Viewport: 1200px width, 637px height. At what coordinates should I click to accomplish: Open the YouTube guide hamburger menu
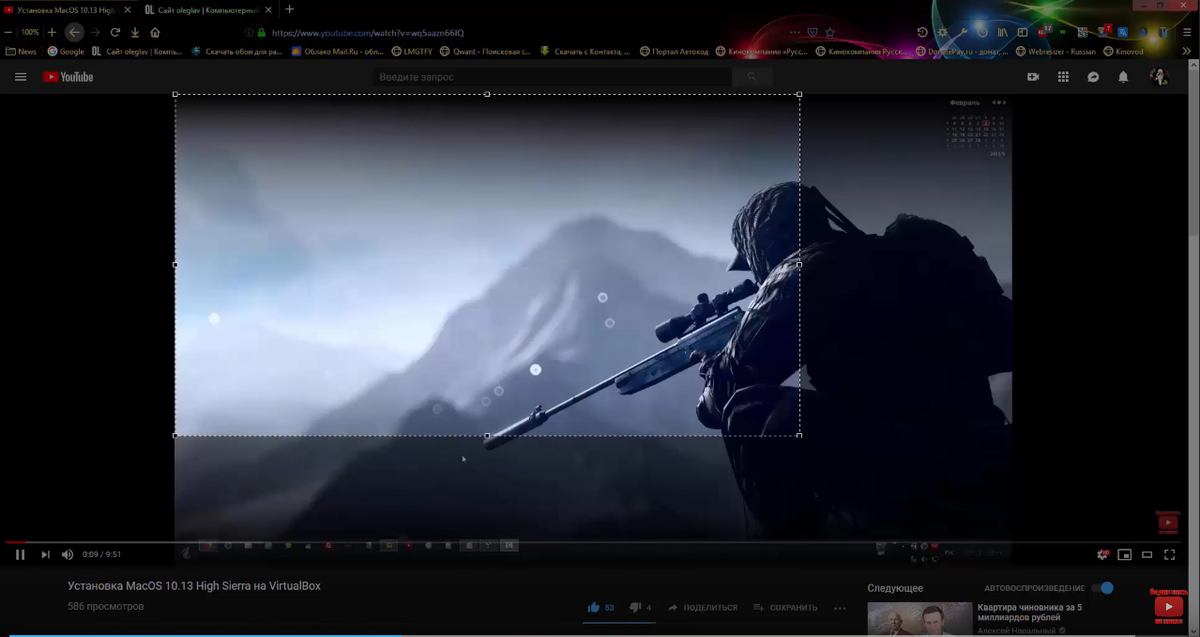click(21, 76)
